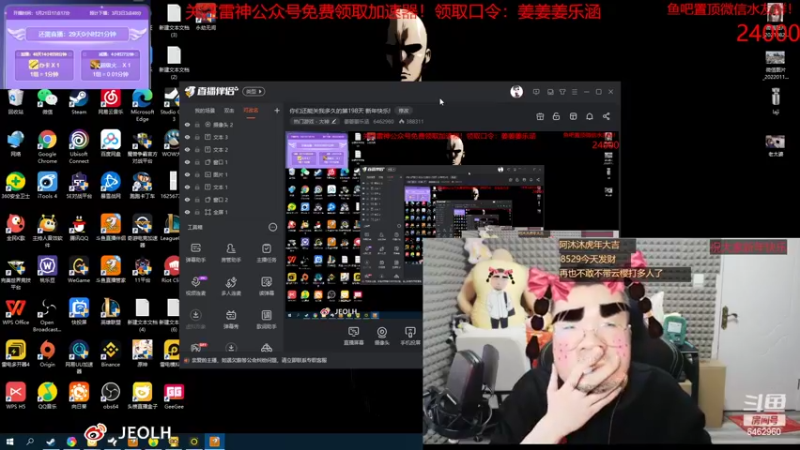Viewport: 800px width, 450px height.
Task: Lock the 文本 3 source
Action: point(197,137)
